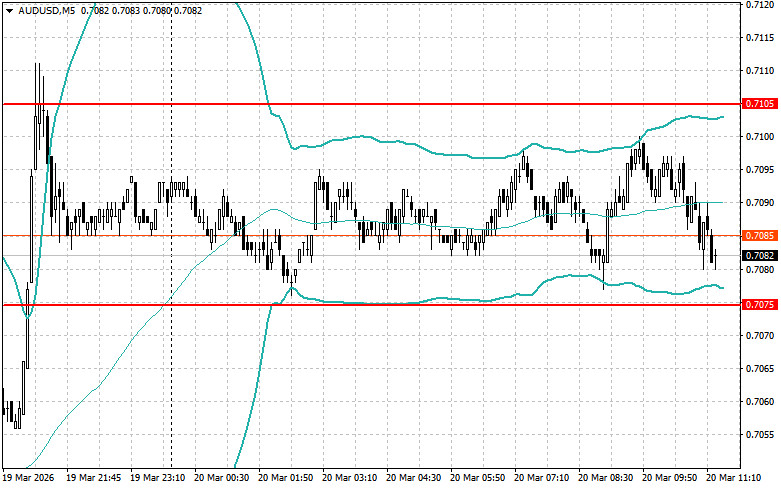Select the 0.7105 red level price label

760,104
